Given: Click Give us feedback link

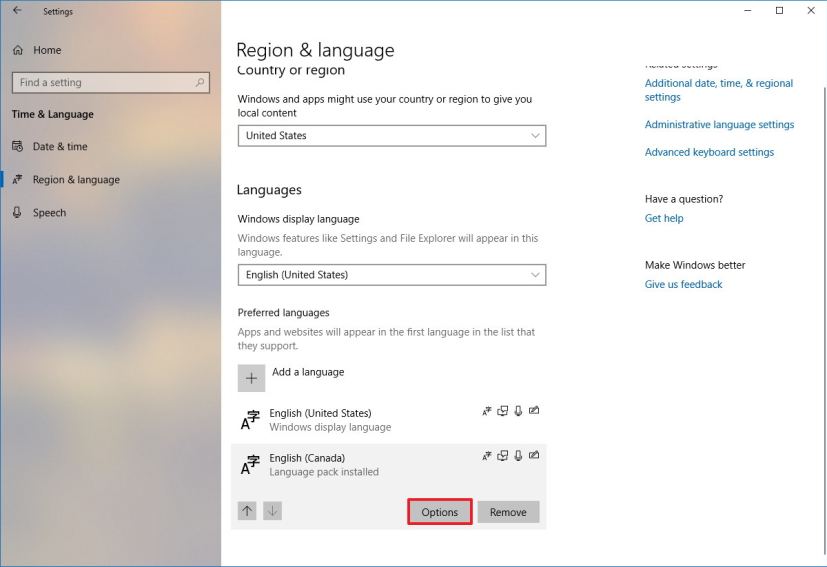Looking at the screenshot, I should (684, 284).
